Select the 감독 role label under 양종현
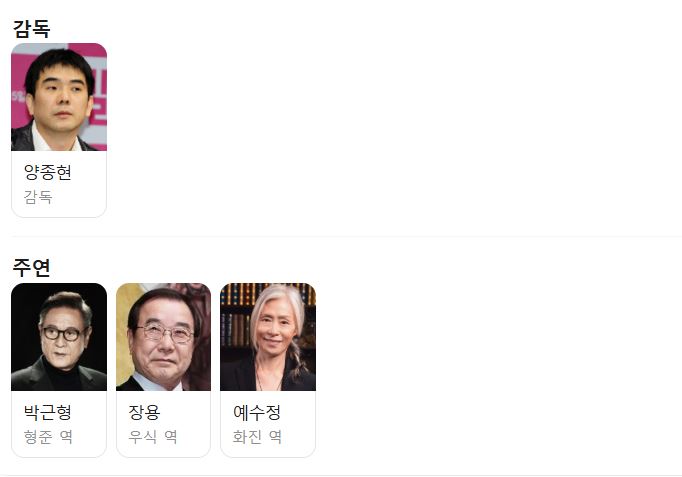682x477 pixels. (x=38, y=197)
